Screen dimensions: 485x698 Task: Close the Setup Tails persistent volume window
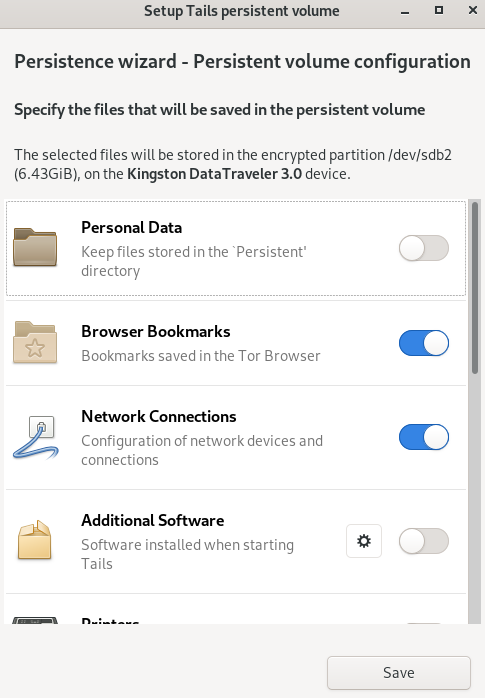pyautogui.click(x=473, y=10)
